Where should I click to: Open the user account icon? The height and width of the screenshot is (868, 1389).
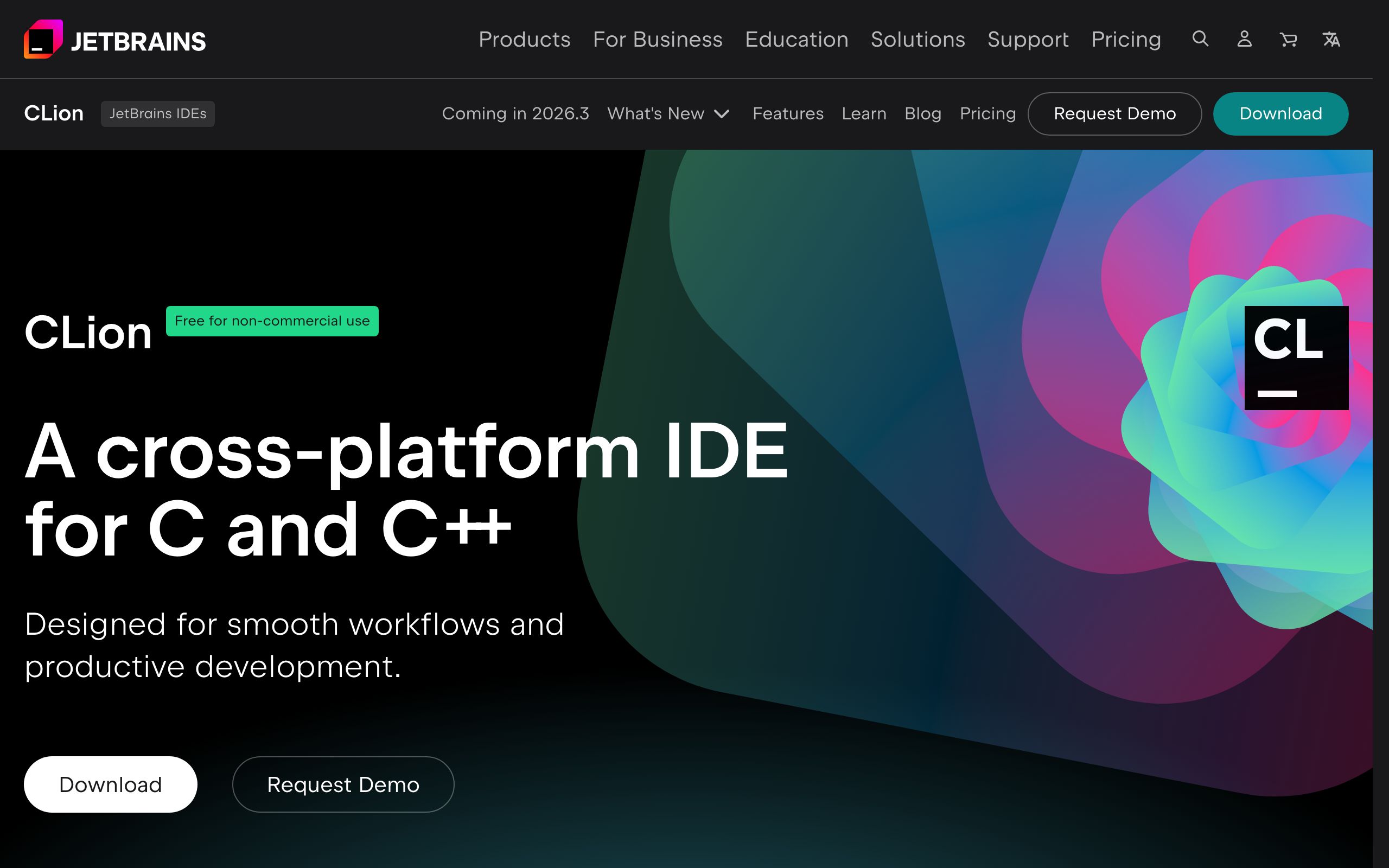click(1244, 39)
